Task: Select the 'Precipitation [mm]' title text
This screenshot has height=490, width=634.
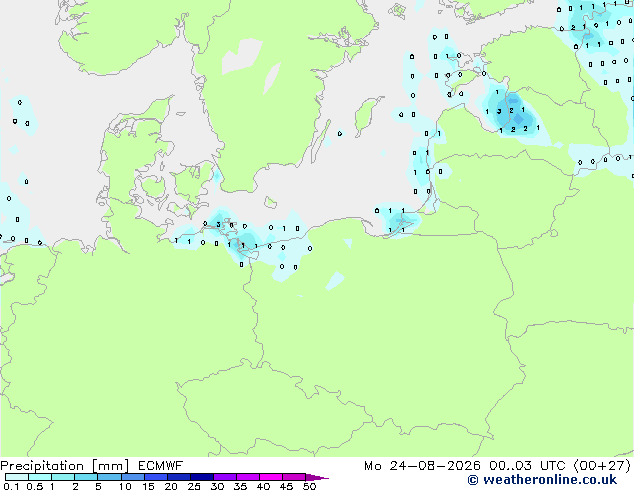Action: tap(65, 466)
